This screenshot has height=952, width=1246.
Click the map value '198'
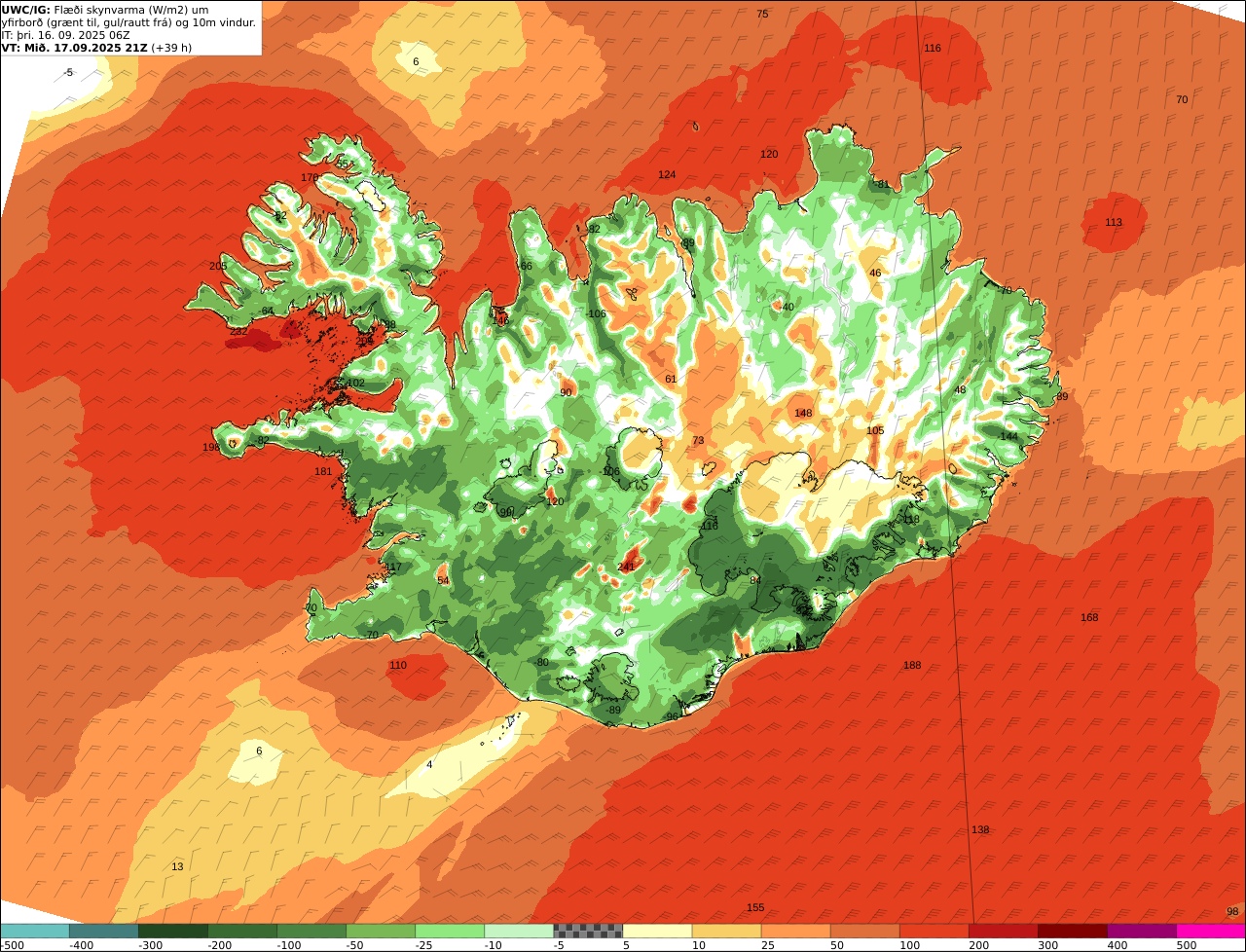click(211, 447)
